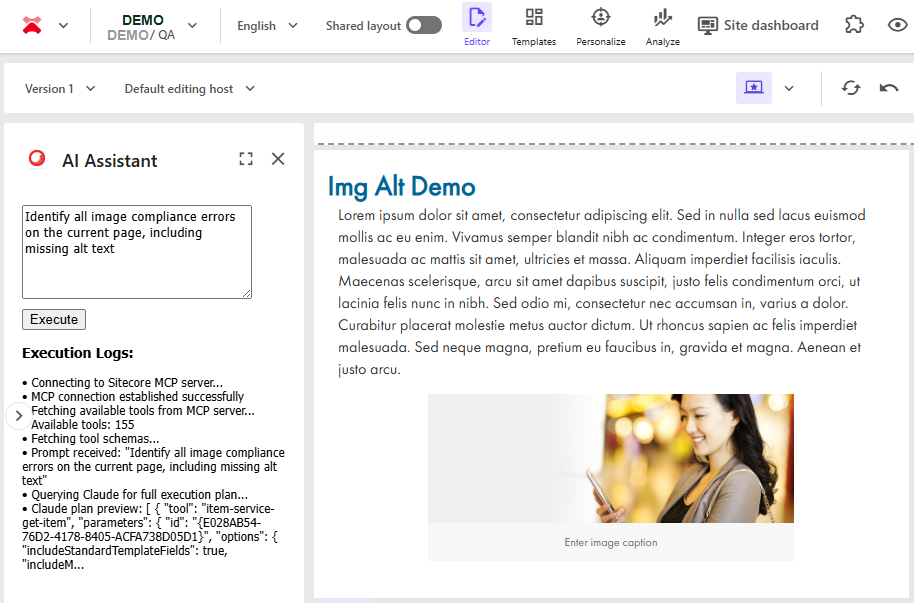Expand AI Assistant to fullscreen
Image resolution: width=914 pixels, height=603 pixels.
[x=246, y=159]
